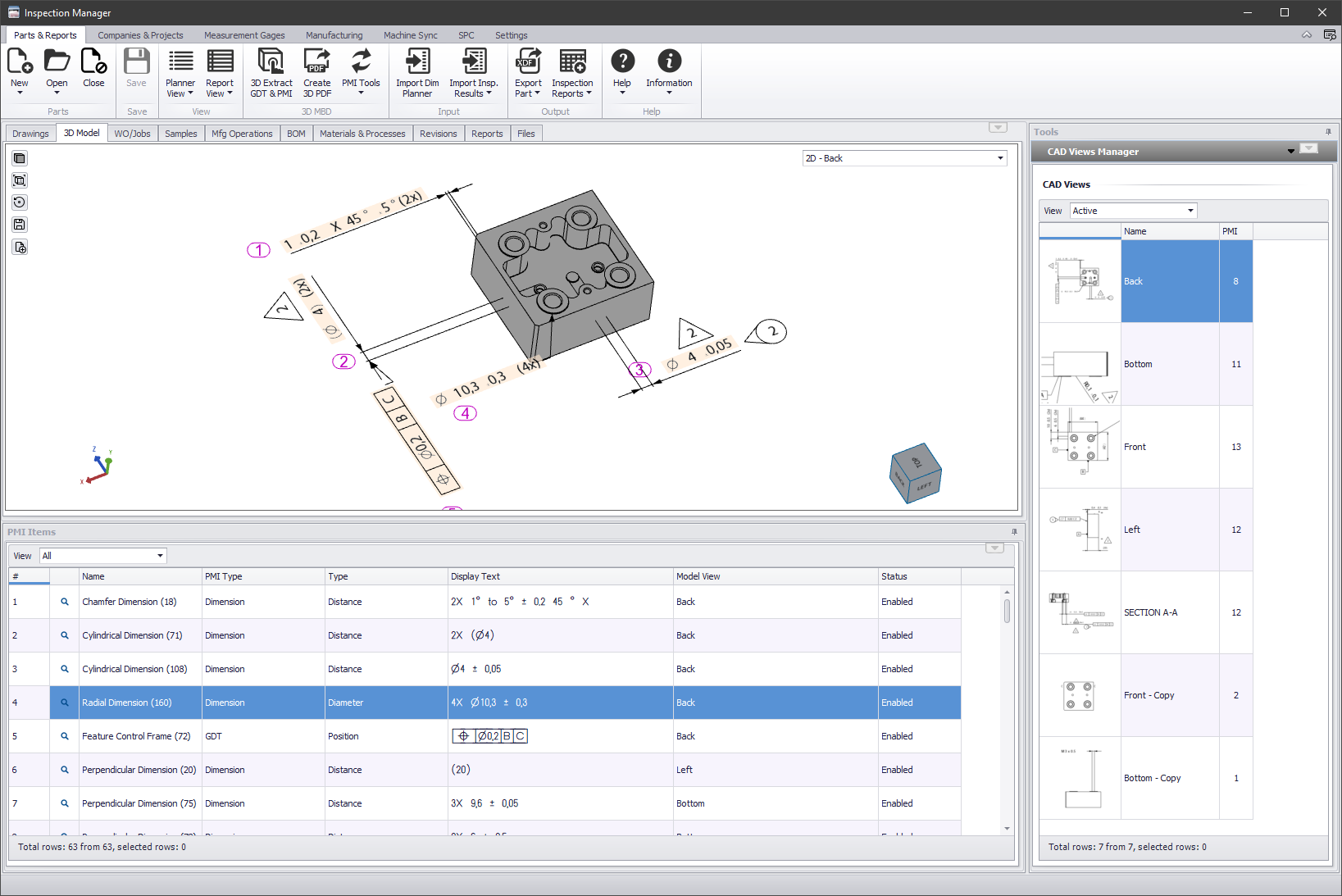Pin the PMI Items panel
Image resolution: width=1342 pixels, height=896 pixels.
1014,532
